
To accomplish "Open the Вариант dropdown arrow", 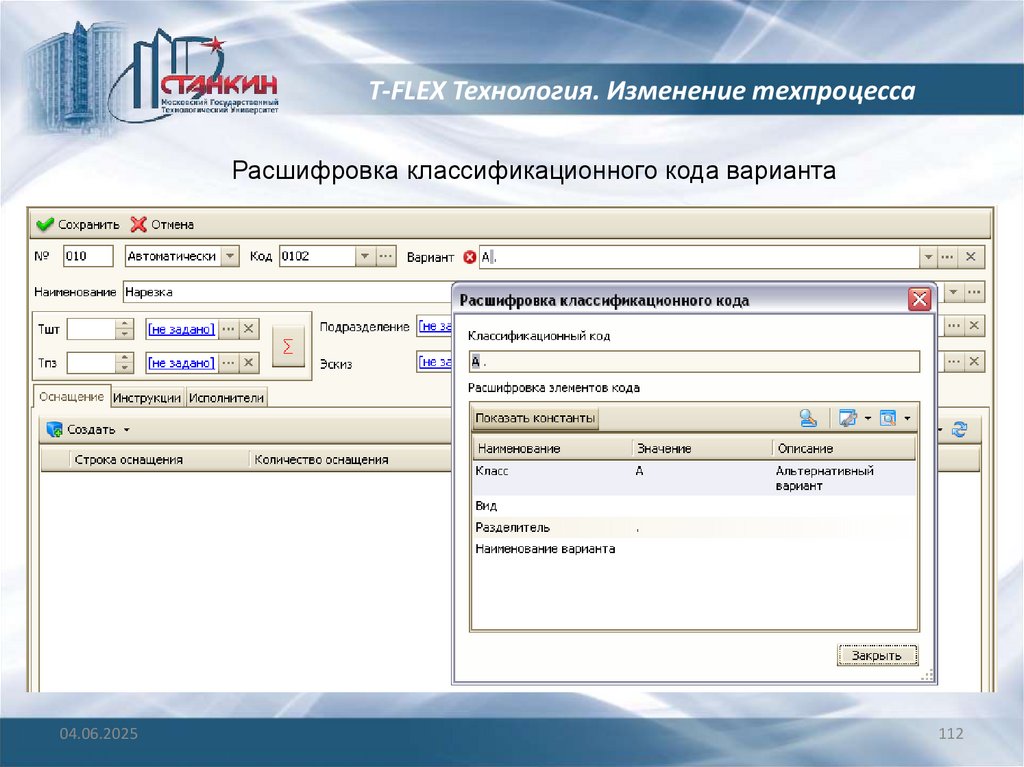I will pos(928,257).
